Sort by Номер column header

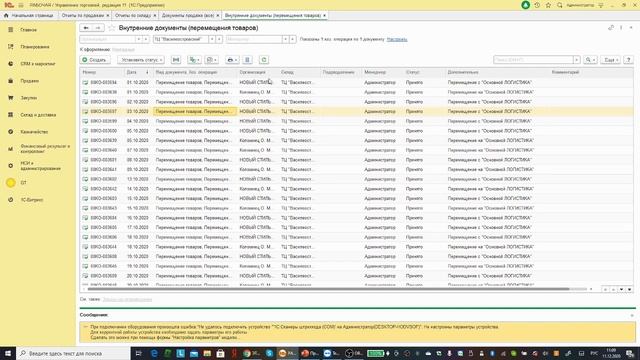102,72
